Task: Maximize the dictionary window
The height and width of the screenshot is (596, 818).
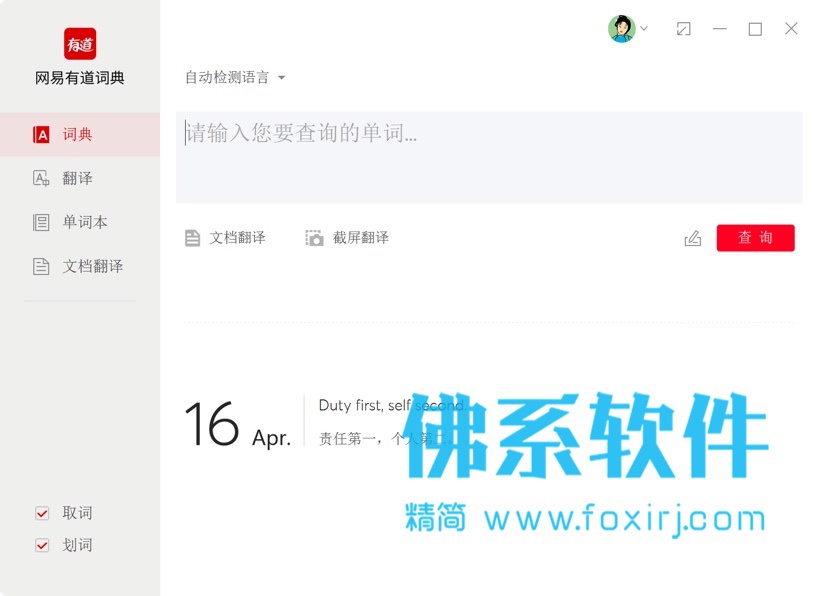Action: [755, 29]
